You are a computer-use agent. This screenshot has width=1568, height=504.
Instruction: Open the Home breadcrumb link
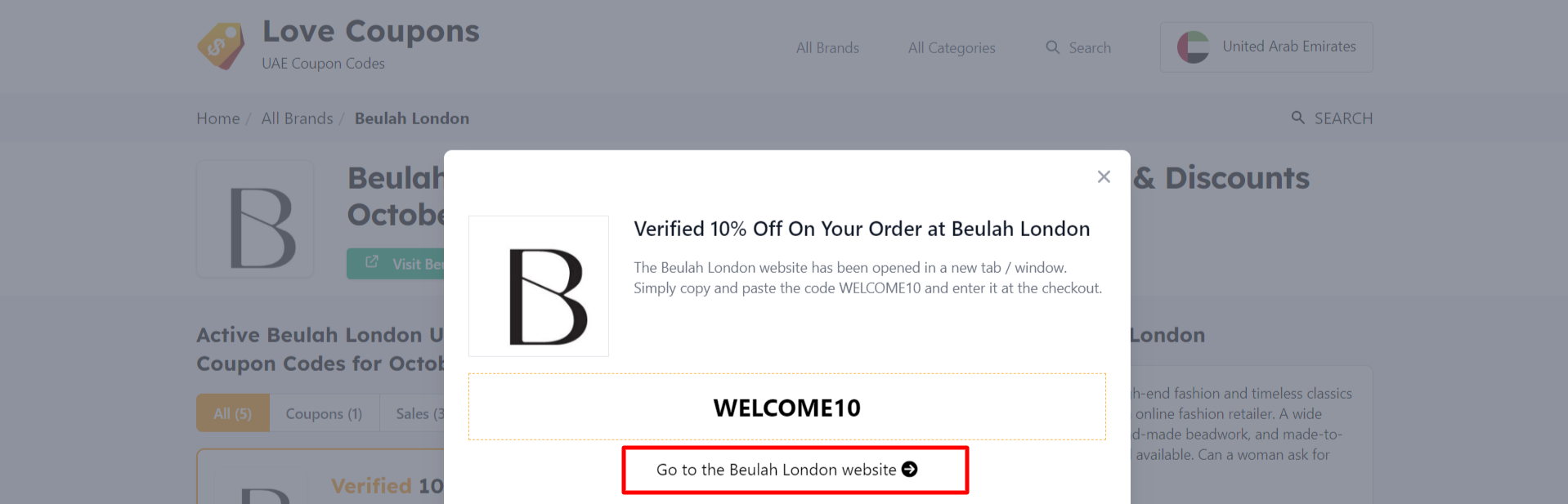click(x=217, y=118)
